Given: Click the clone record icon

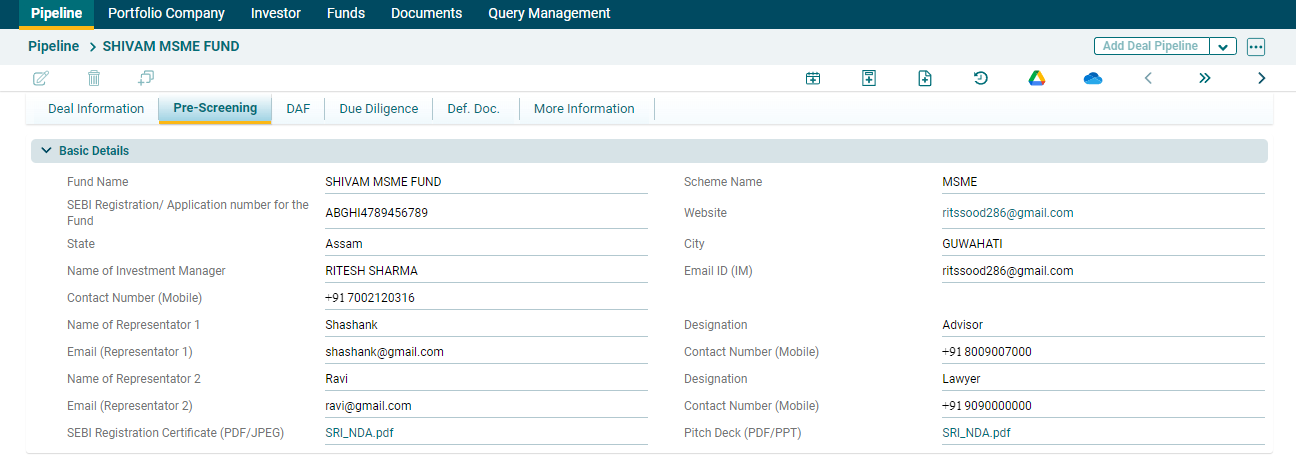Looking at the screenshot, I should point(146,78).
